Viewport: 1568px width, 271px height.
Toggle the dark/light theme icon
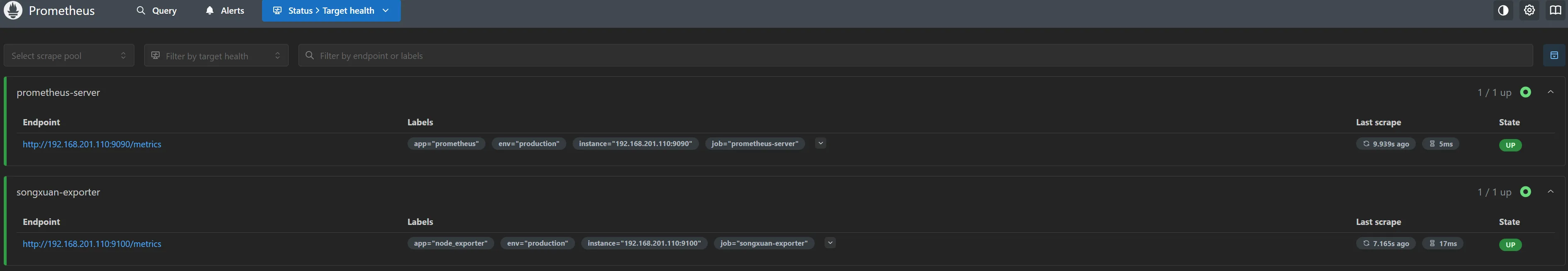tap(1503, 10)
